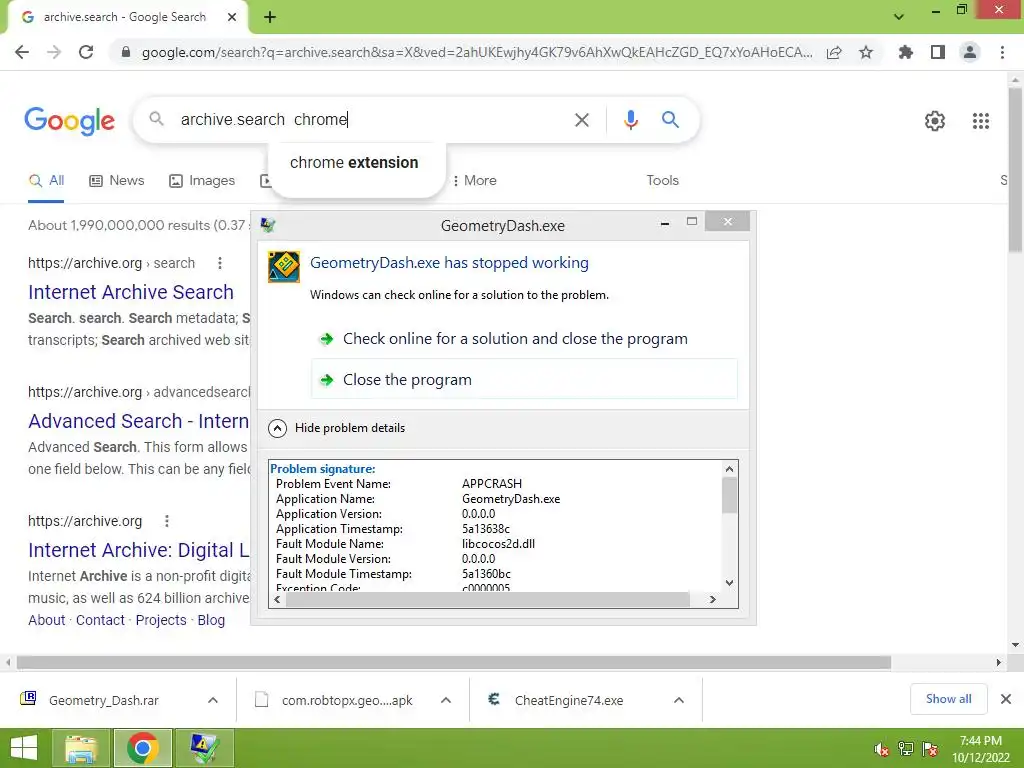Image resolution: width=1024 pixels, height=768 pixels.
Task: Show all downloads
Action: [948, 699]
